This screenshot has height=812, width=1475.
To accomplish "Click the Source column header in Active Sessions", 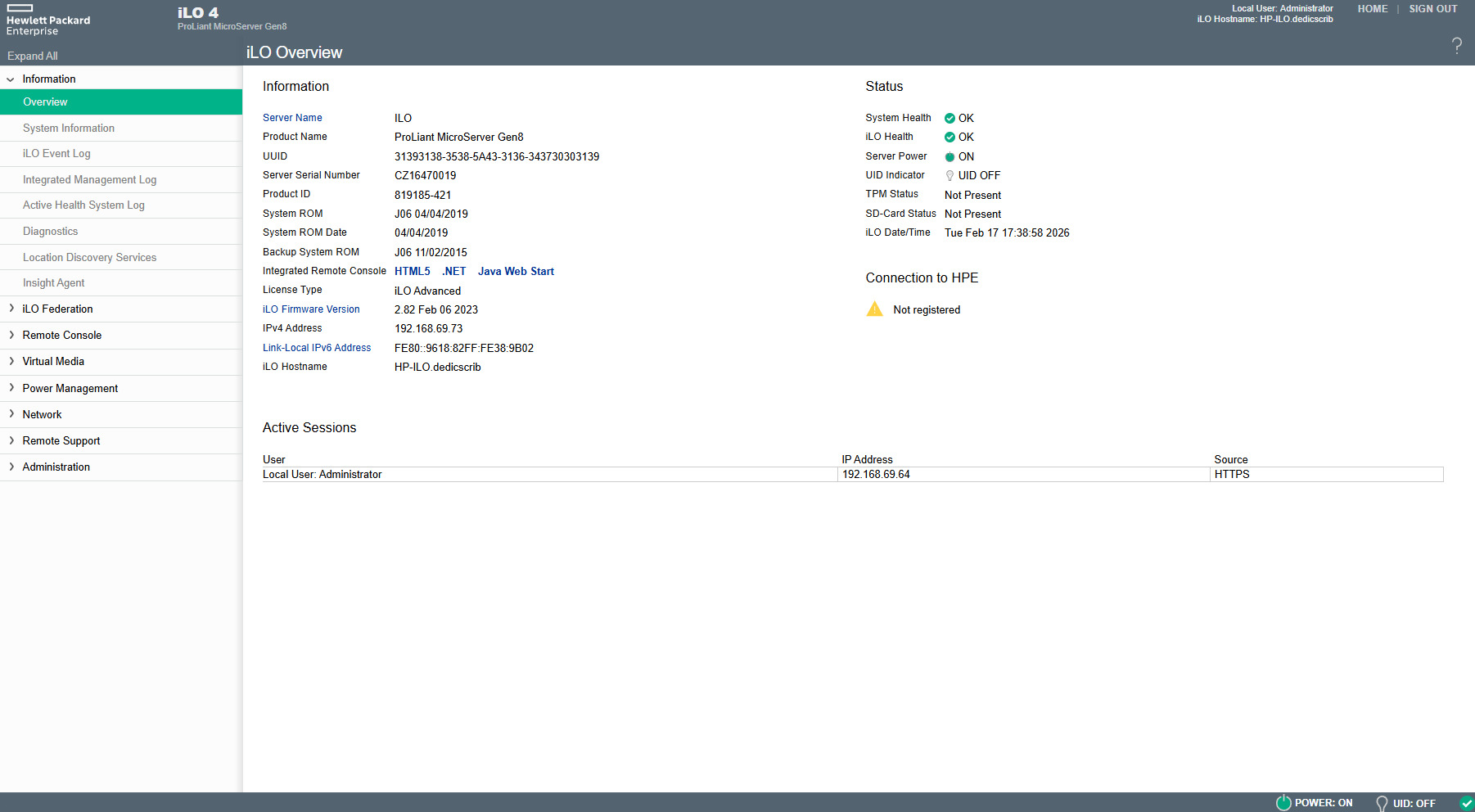I will (1231, 460).
